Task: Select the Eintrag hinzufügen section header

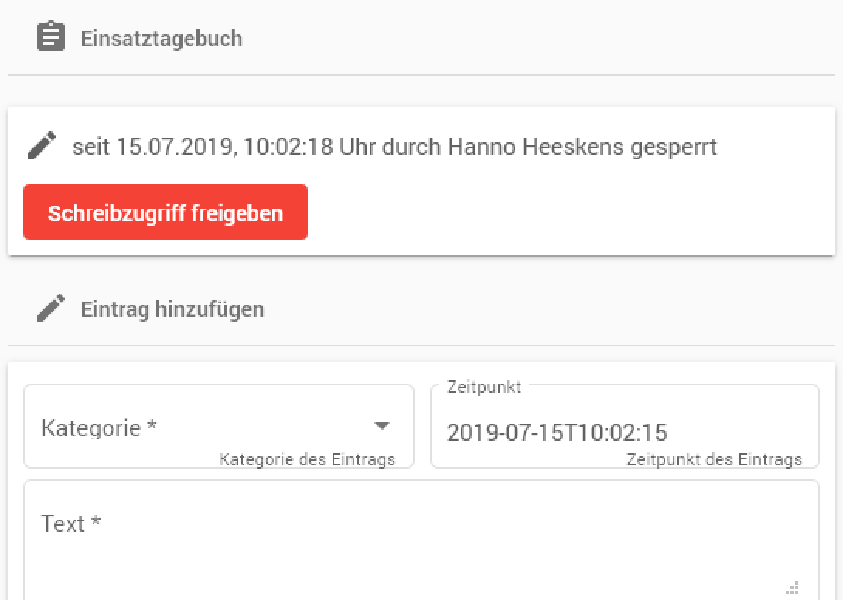Action: point(172,309)
